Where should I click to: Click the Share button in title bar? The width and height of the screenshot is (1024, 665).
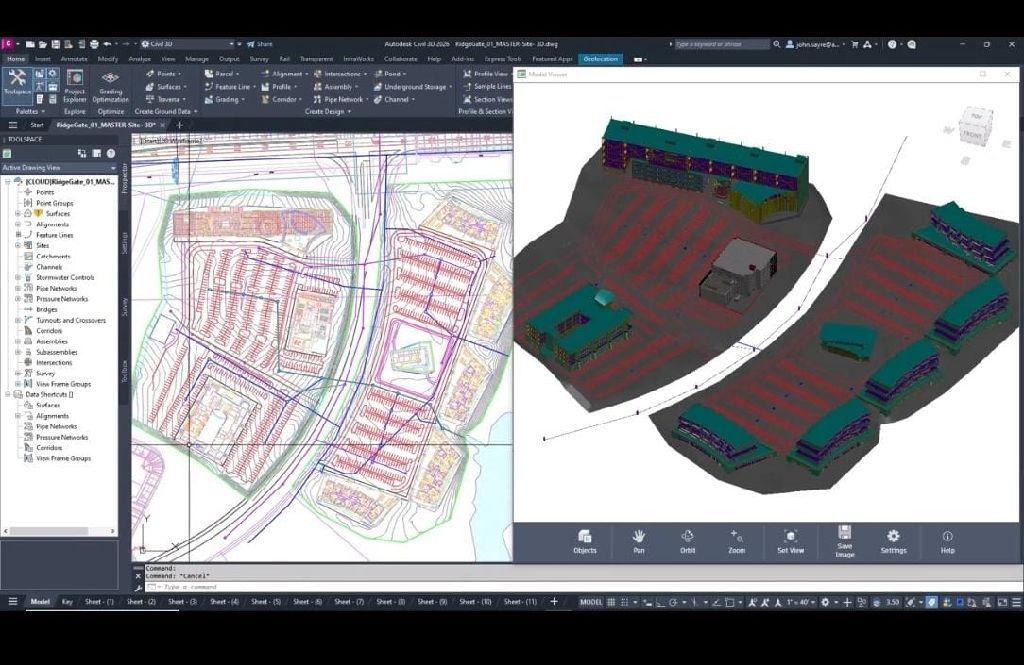click(259, 44)
